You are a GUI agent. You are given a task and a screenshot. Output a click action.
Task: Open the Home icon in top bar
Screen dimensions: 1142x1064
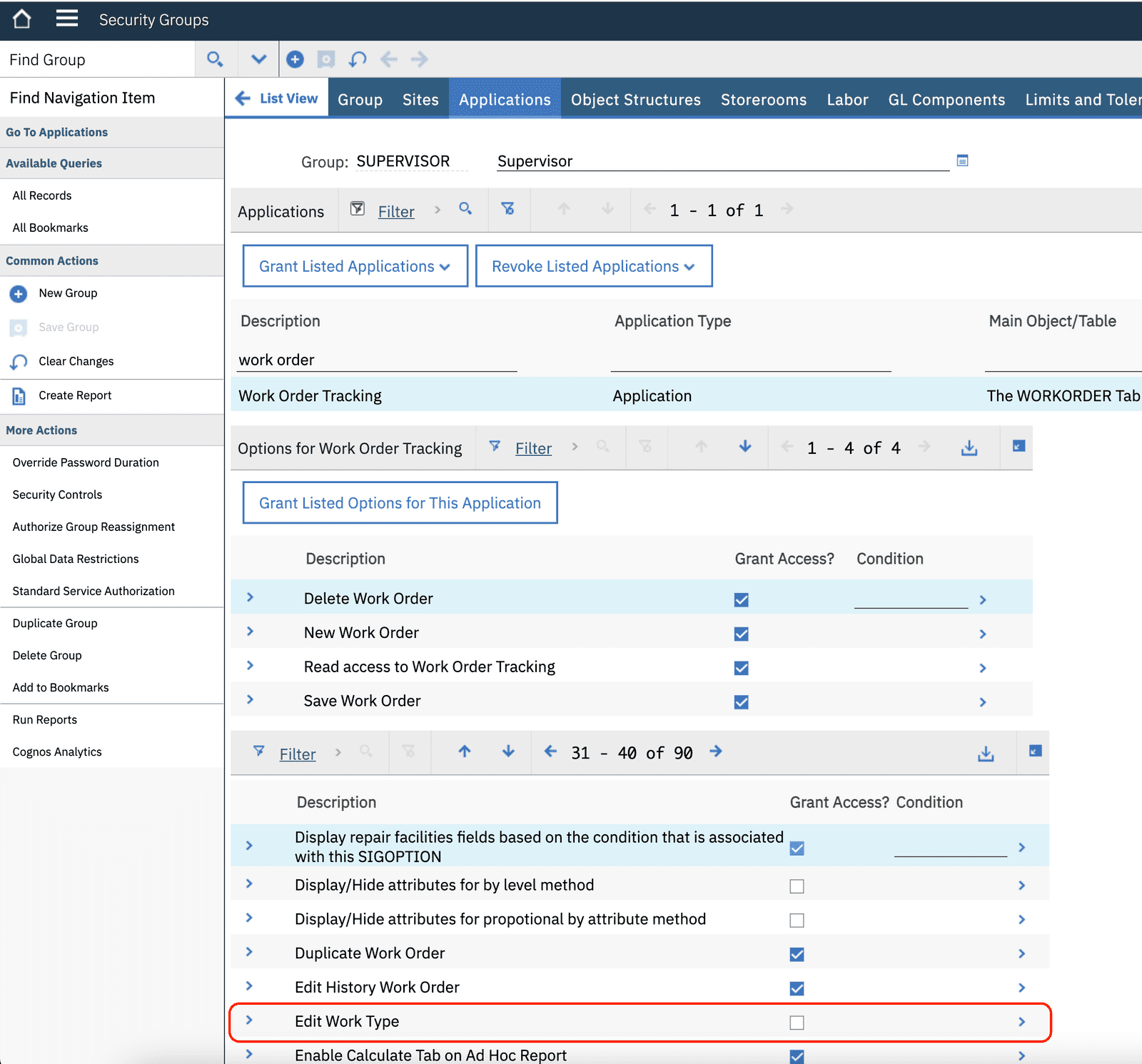(21, 19)
